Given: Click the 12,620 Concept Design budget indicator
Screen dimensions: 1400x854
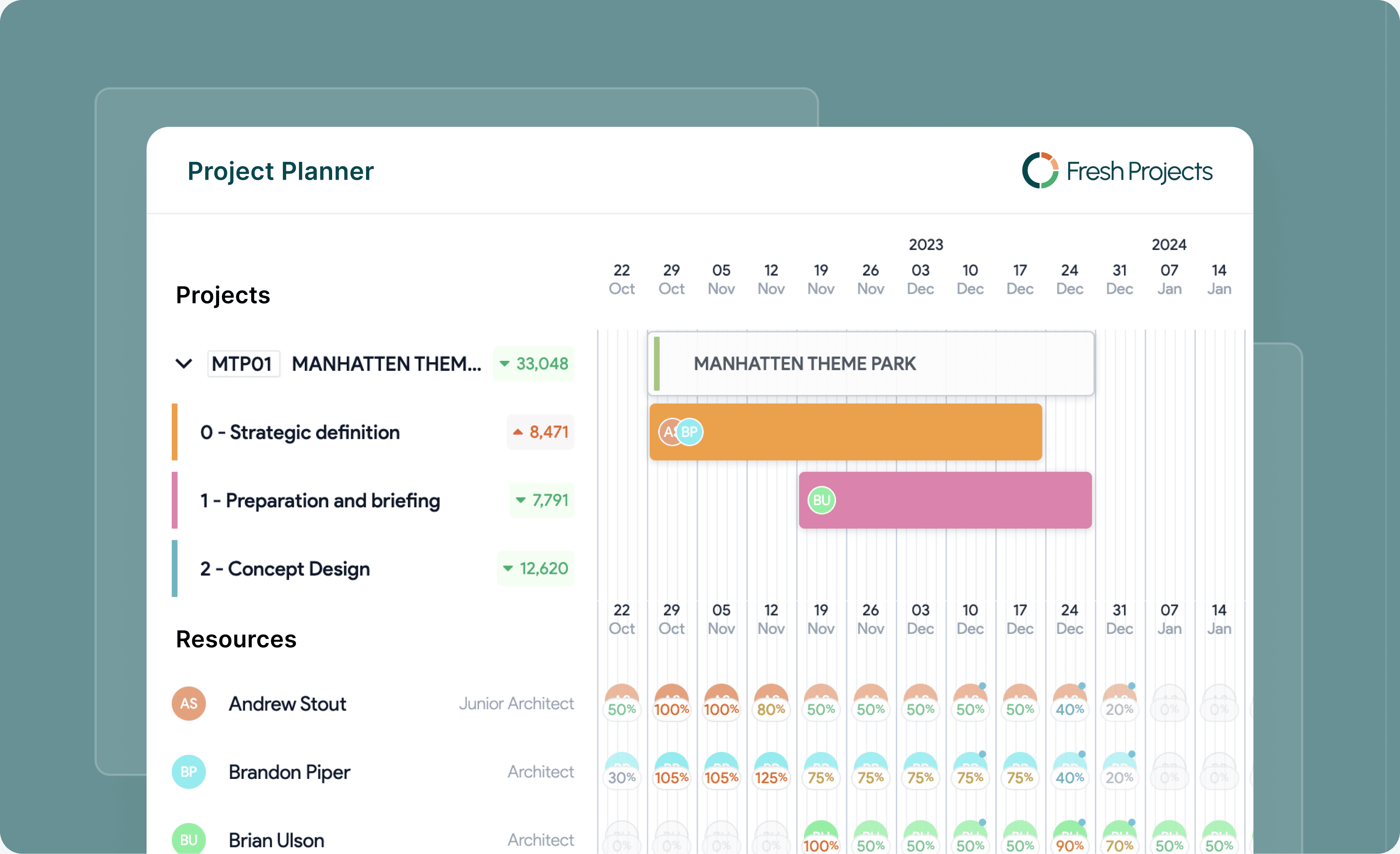Looking at the screenshot, I should 536,568.
